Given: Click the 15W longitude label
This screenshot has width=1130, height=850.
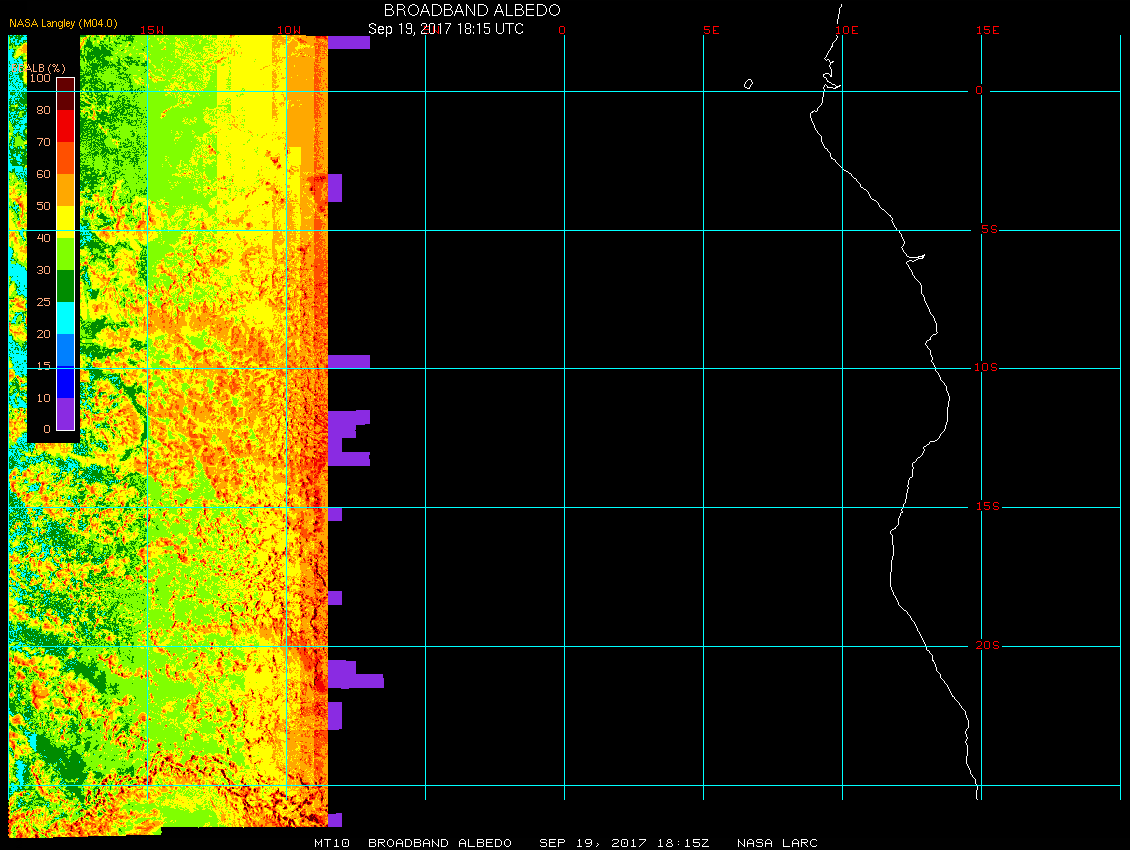Looking at the screenshot, I should [x=152, y=30].
